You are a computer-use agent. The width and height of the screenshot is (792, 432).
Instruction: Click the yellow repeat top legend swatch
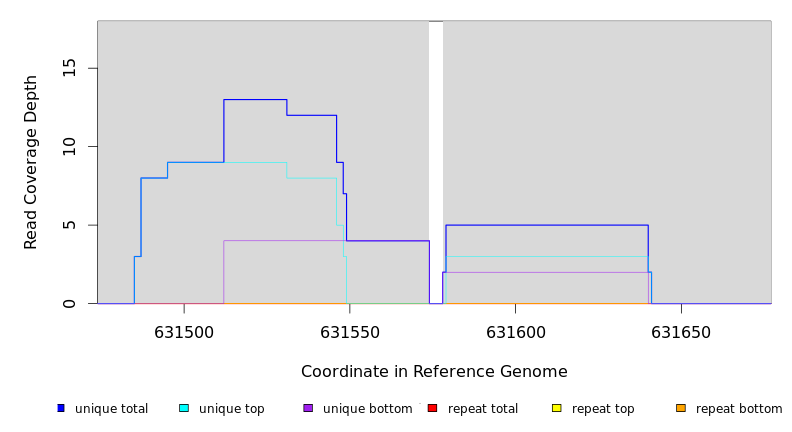(x=557, y=408)
